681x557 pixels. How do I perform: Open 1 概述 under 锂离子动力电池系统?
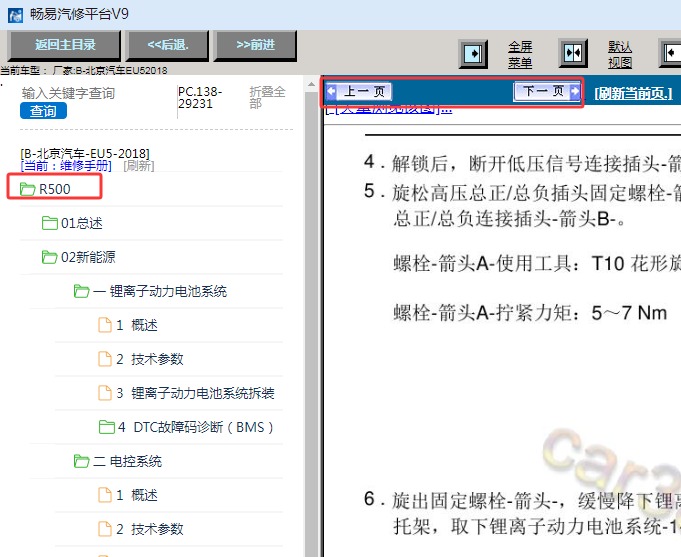pyautogui.click(x=137, y=325)
